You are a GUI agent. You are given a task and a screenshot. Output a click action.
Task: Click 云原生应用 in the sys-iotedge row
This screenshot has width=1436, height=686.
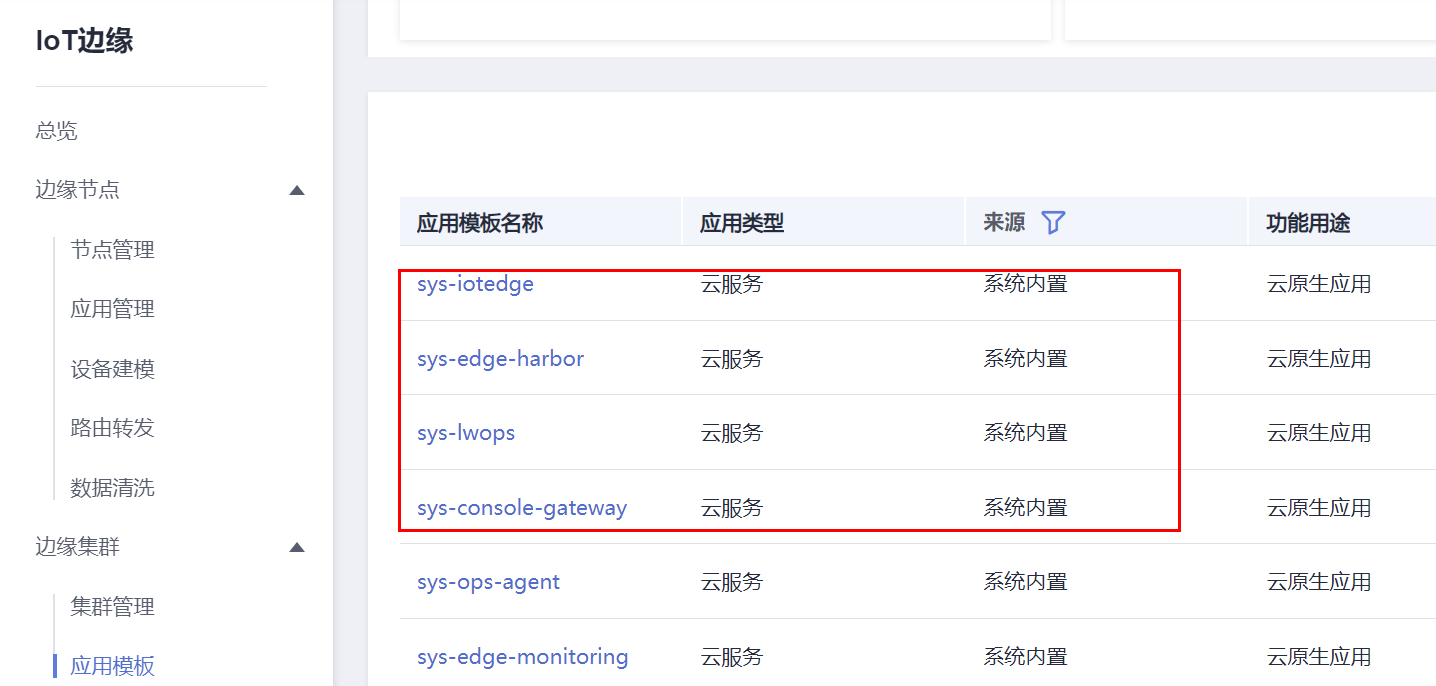click(1318, 284)
